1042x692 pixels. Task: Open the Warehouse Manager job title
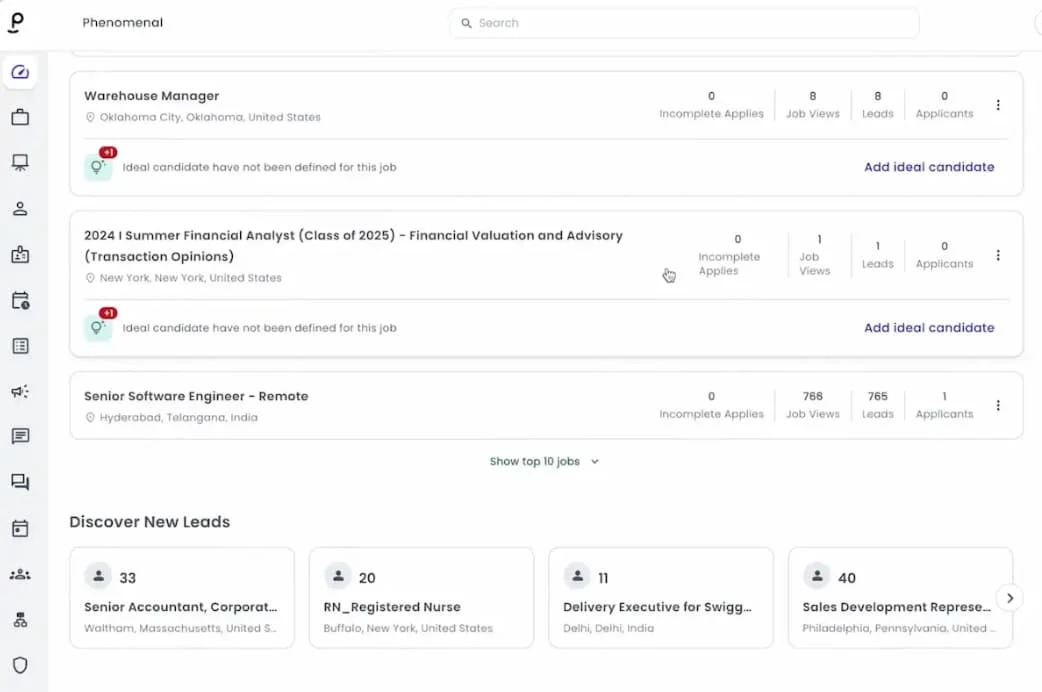(x=152, y=96)
